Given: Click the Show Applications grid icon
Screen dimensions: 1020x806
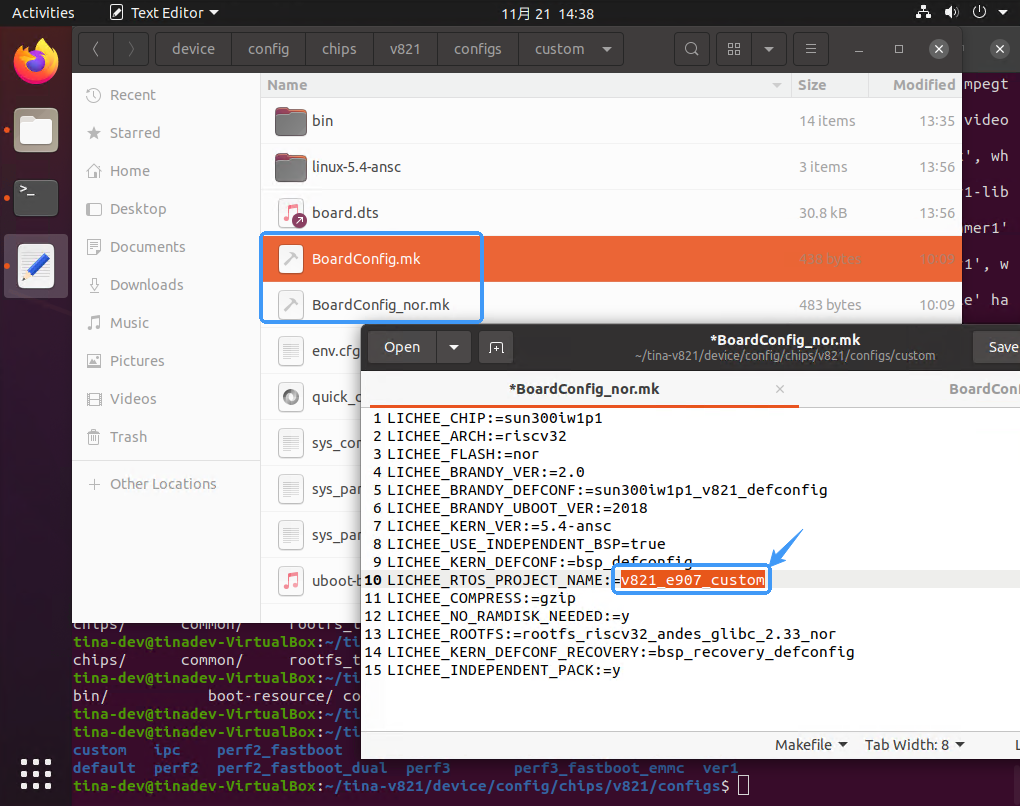Looking at the screenshot, I should pyautogui.click(x=35, y=774).
